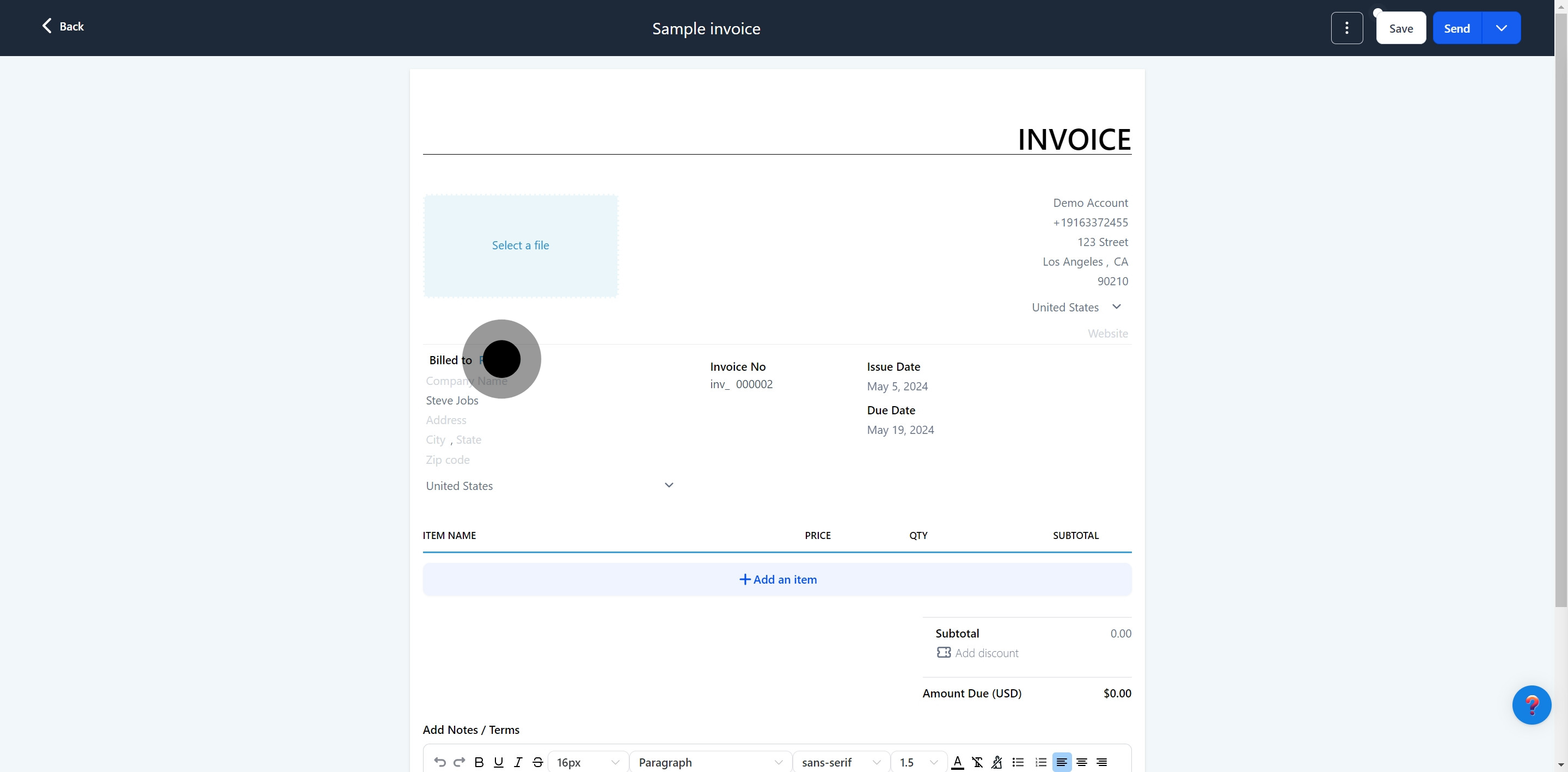The height and width of the screenshot is (772, 1568).
Task: Center align the notes text
Action: click(x=1082, y=762)
